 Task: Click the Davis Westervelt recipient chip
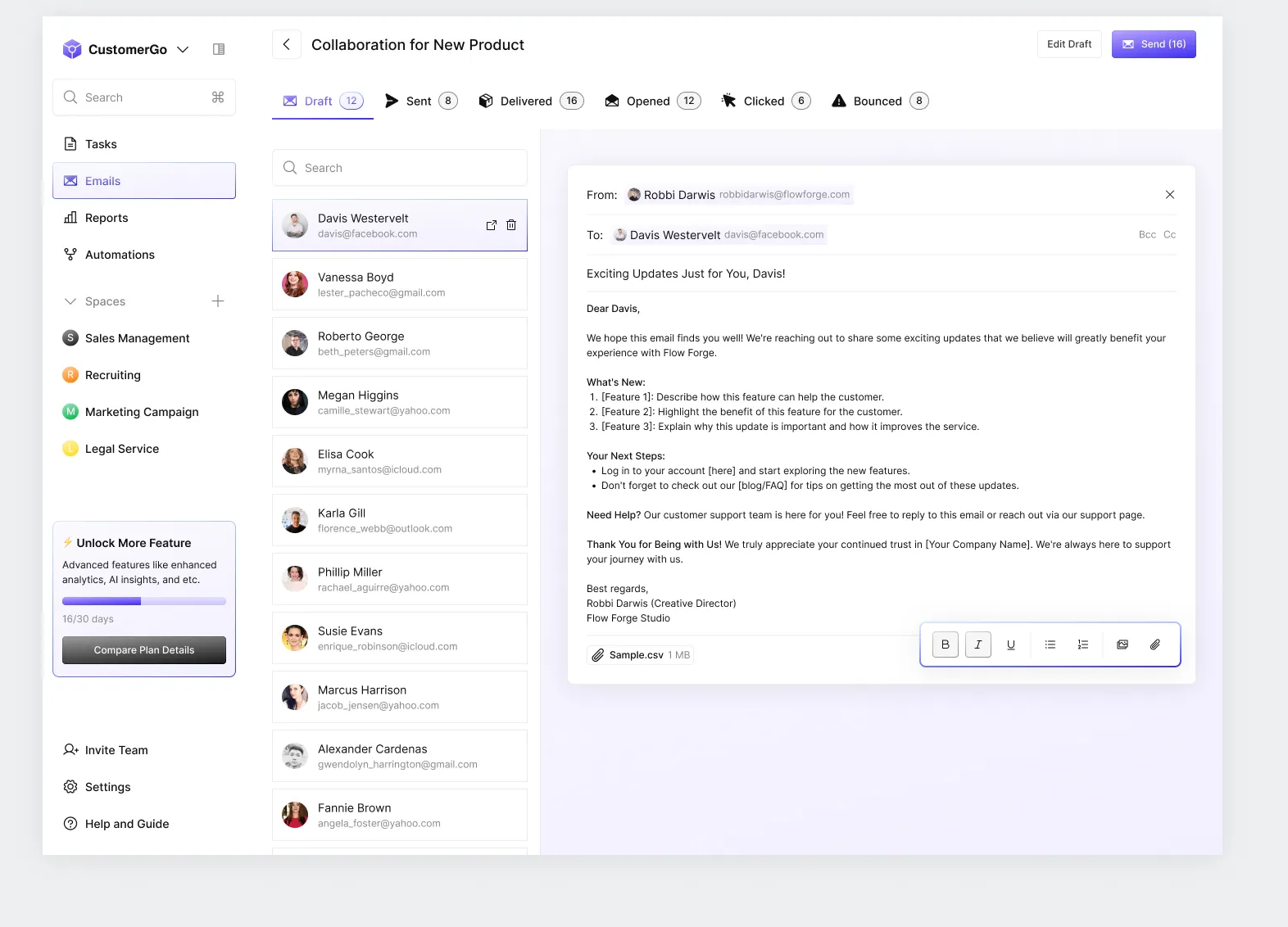click(x=719, y=235)
